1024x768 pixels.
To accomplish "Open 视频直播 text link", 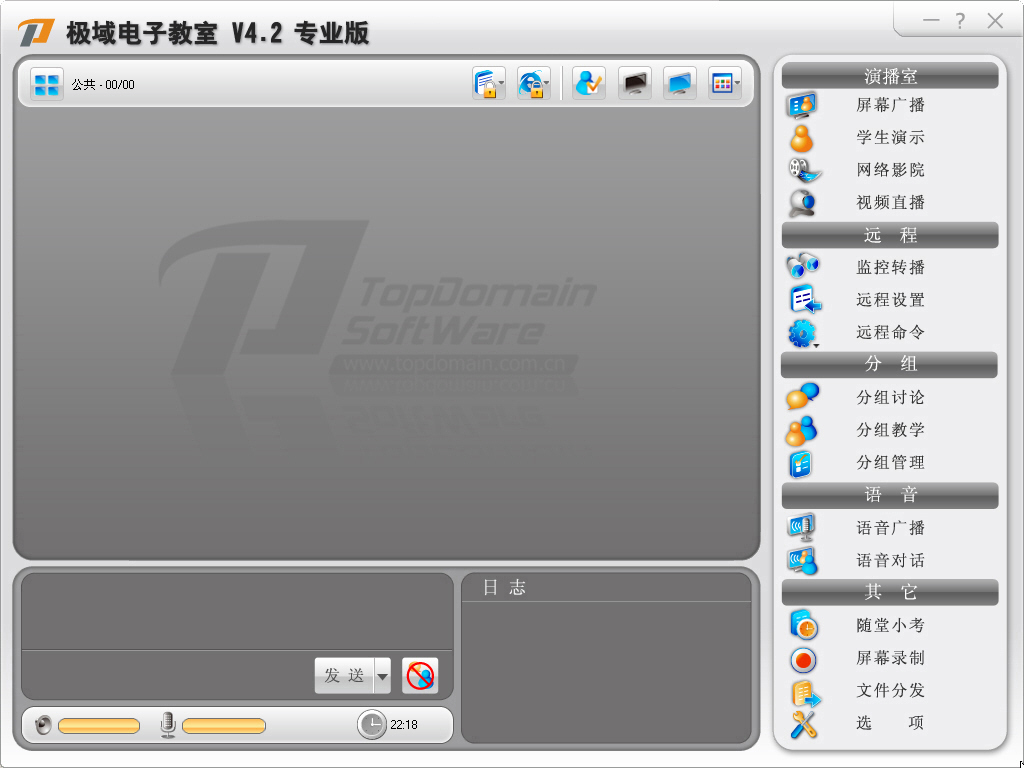I will pyautogui.click(x=890, y=202).
